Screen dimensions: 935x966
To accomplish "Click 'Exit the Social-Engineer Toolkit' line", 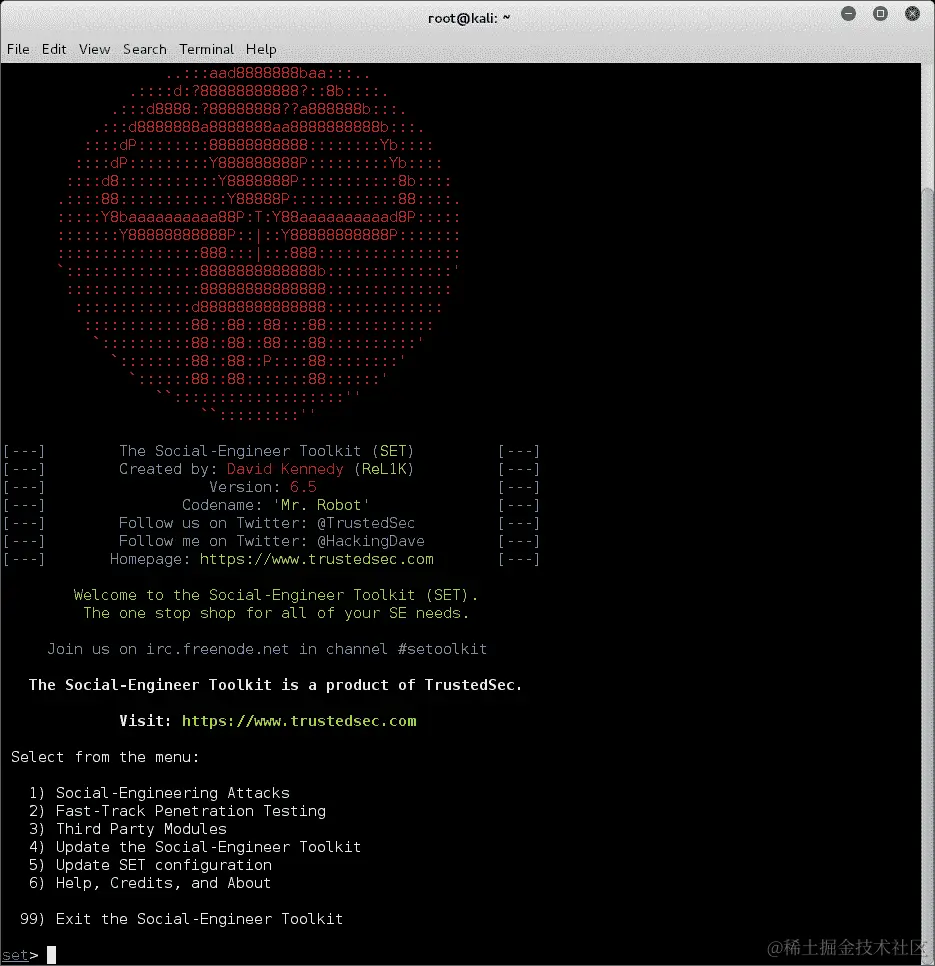I will [x=181, y=919].
